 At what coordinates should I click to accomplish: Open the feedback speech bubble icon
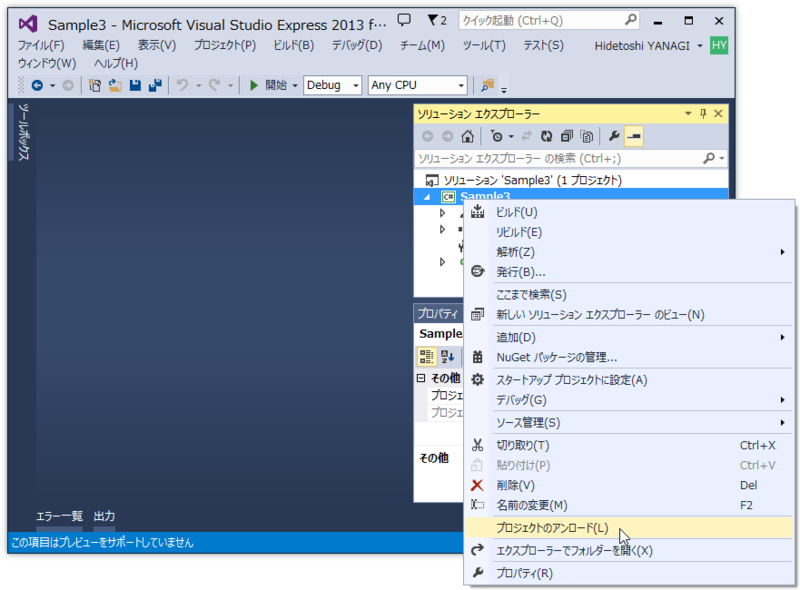(x=404, y=20)
